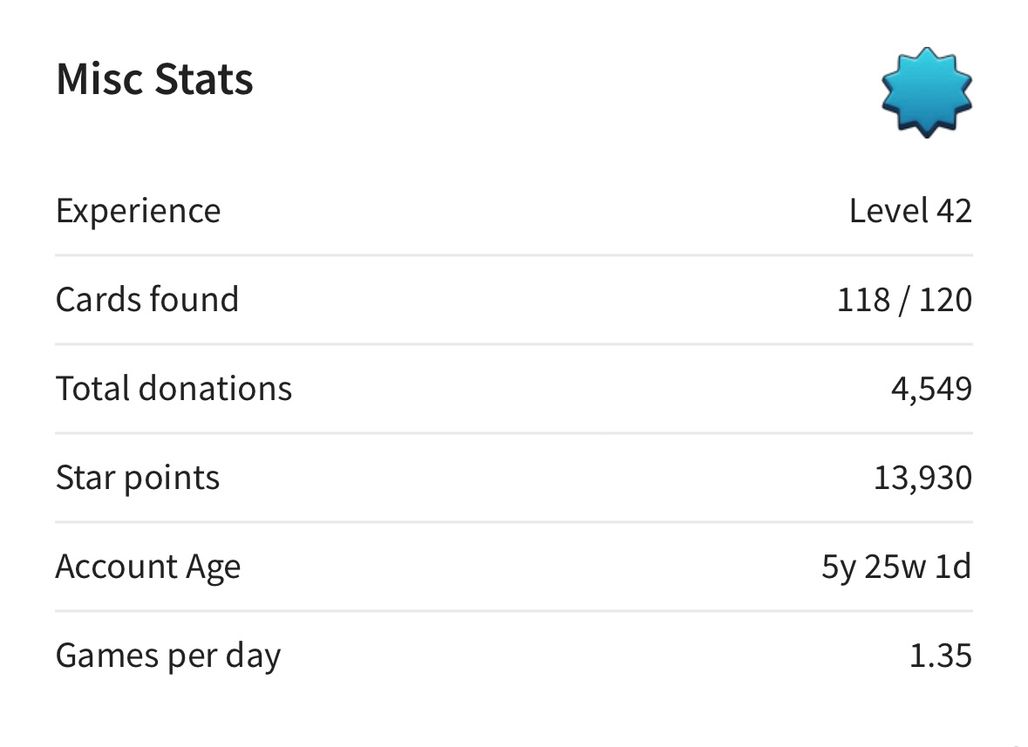Click the 13,930 star points value

[x=922, y=478]
